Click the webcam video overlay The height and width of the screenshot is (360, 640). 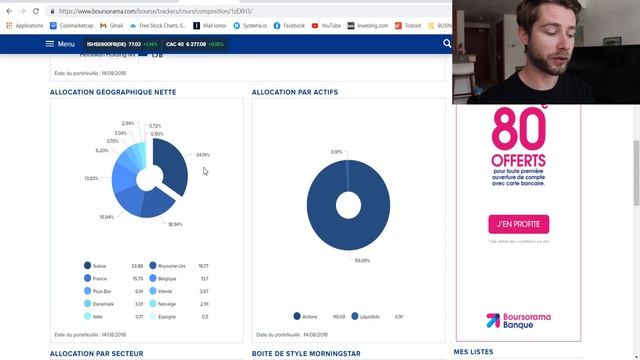(x=546, y=52)
